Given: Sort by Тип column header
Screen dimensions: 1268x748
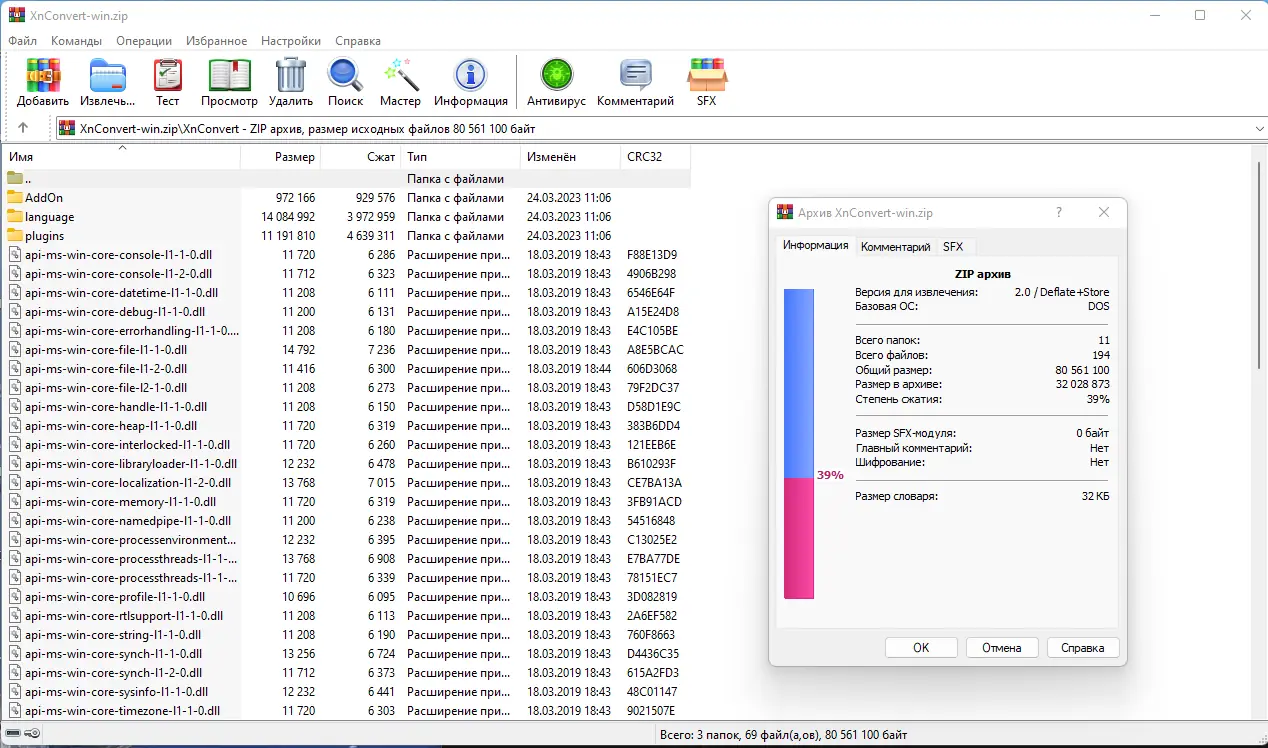Looking at the screenshot, I should (461, 157).
